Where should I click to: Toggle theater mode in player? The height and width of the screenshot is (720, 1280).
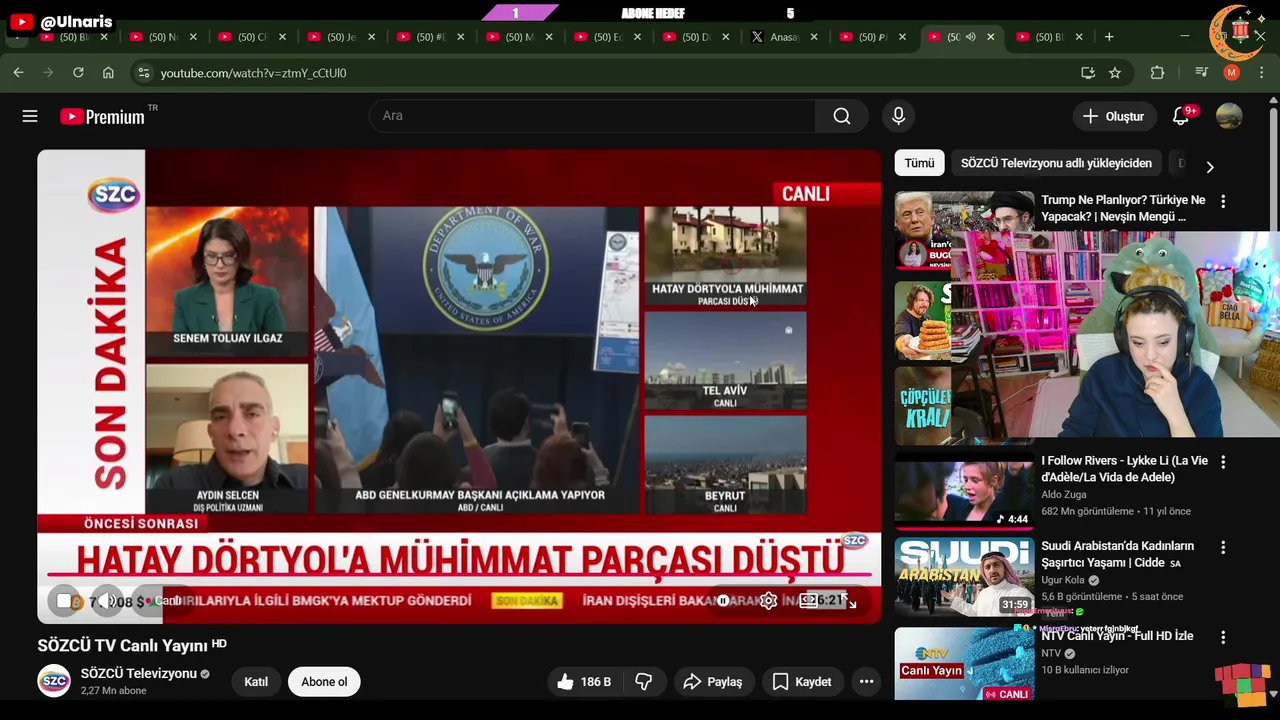pyautogui.click(x=810, y=601)
